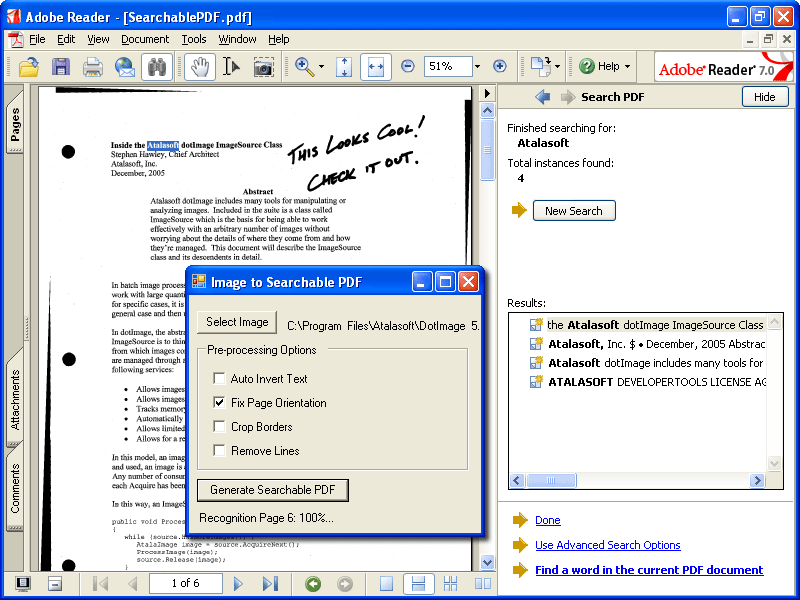
Task: Collapse the search pane with the arrow
Action: [487, 93]
